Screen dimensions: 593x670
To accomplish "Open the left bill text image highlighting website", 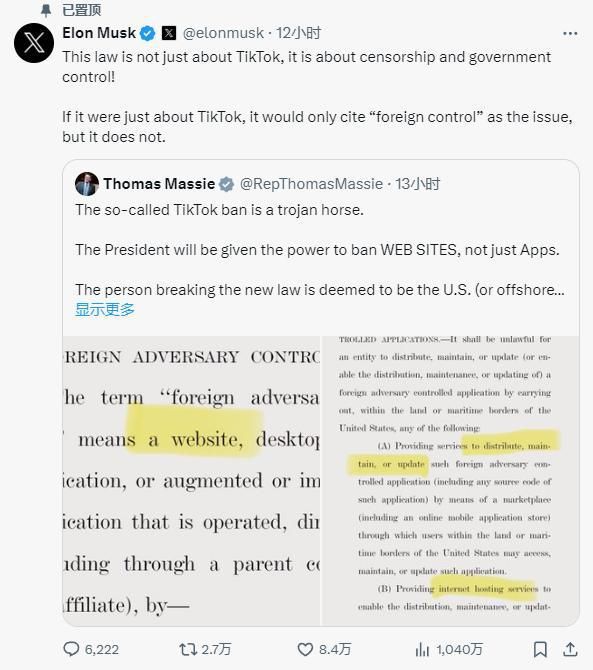I will click(191, 481).
